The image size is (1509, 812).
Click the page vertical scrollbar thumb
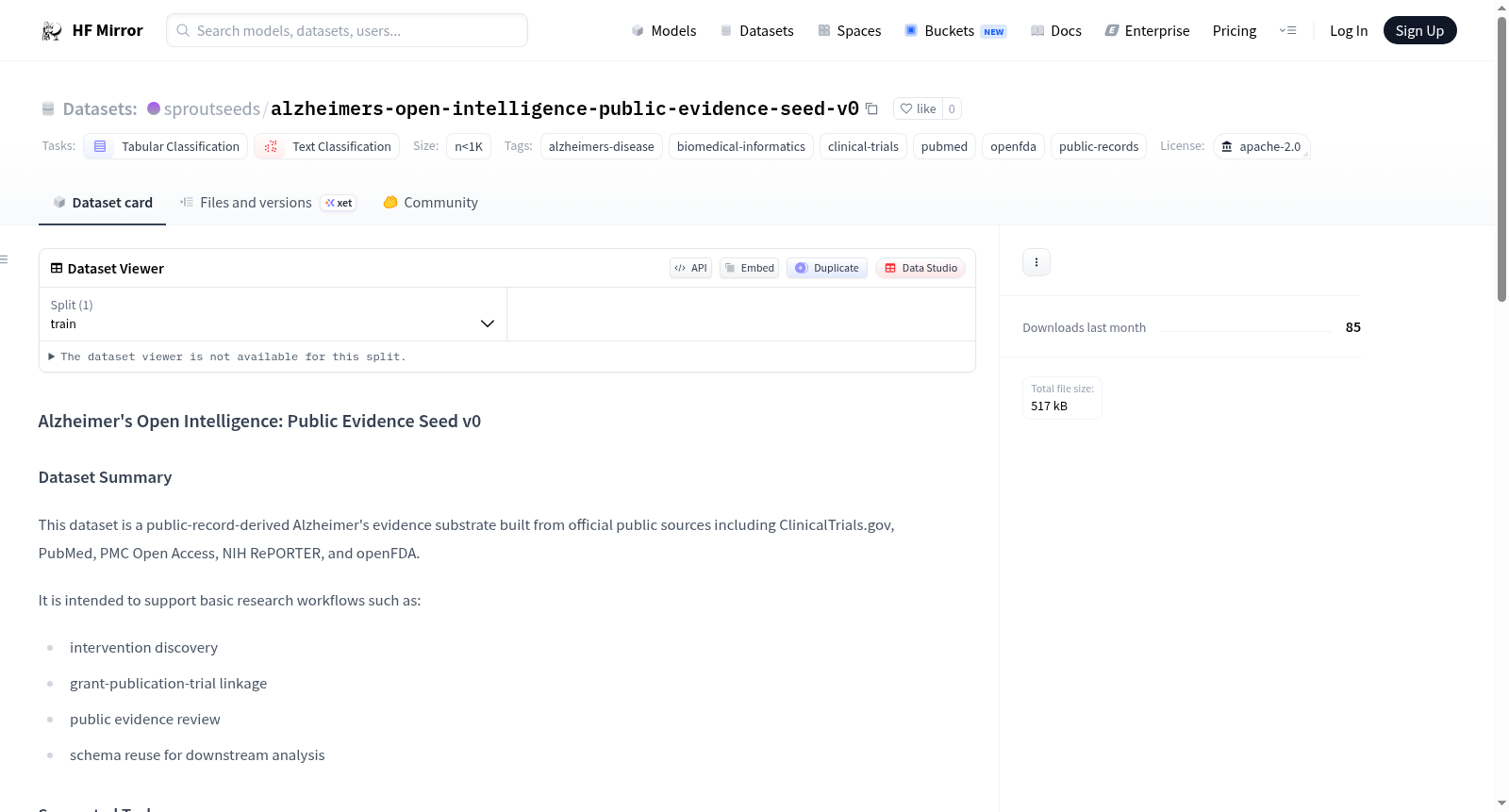coord(1502,158)
